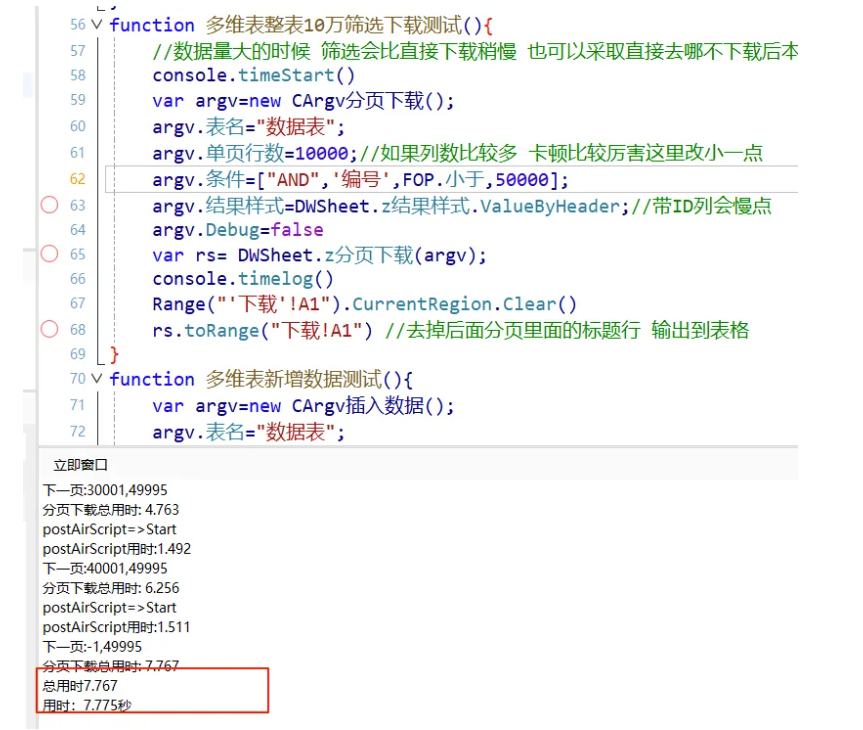The image size is (863, 730).
Task: Disable the breakpoint on line 68
Action: 49,329
